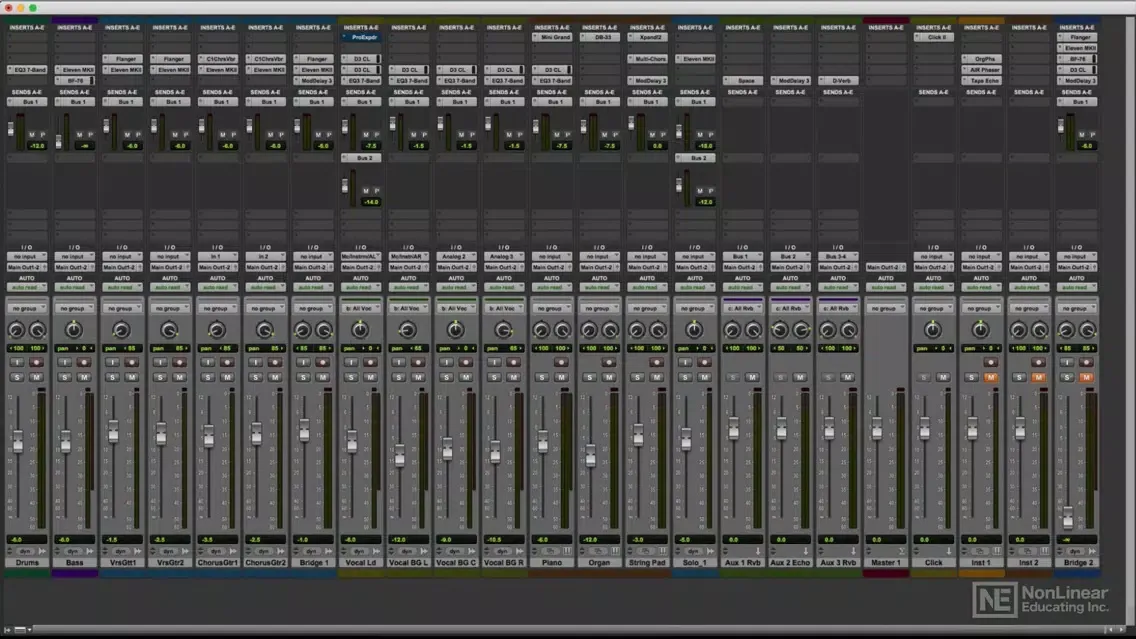
Task: Click INSERTS A-E header on Drums
Action: coord(27,28)
